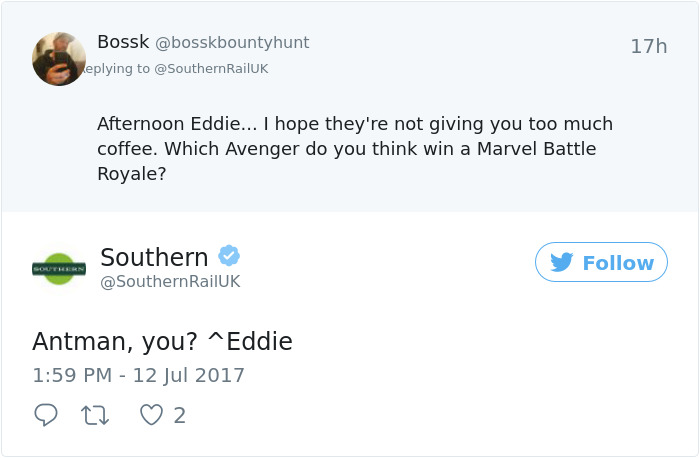Image resolution: width=700 pixels, height=458 pixels.
Task: Open the 17h timestamp link
Action: [x=648, y=46]
